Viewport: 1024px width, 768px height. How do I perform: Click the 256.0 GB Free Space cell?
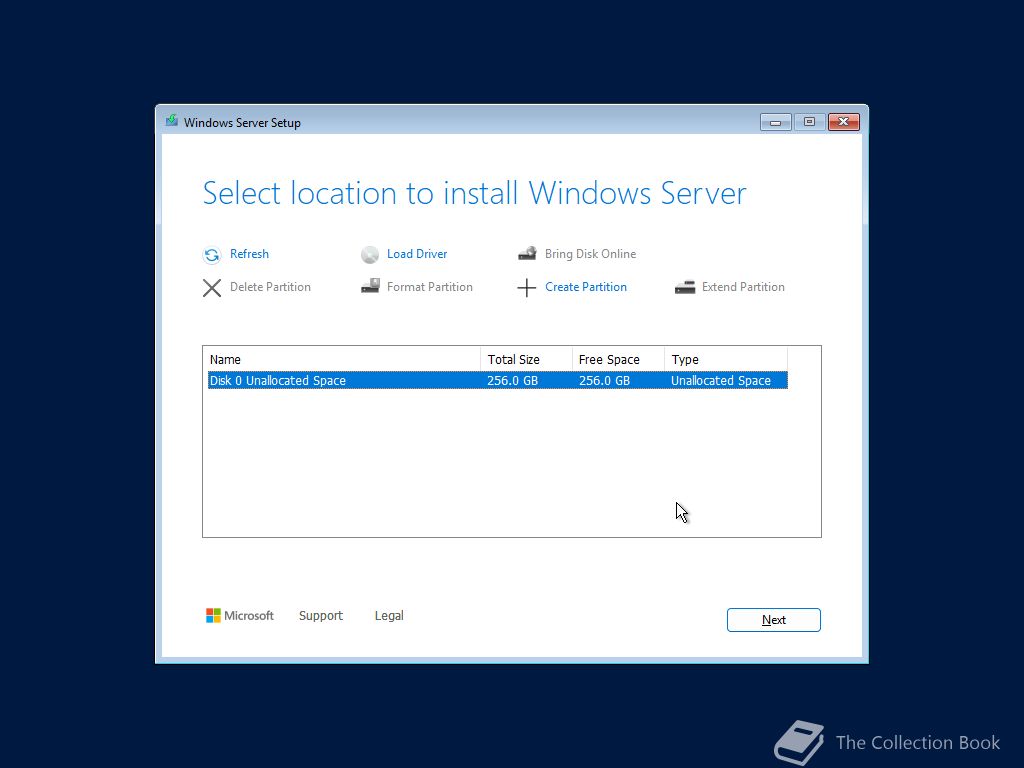point(605,381)
